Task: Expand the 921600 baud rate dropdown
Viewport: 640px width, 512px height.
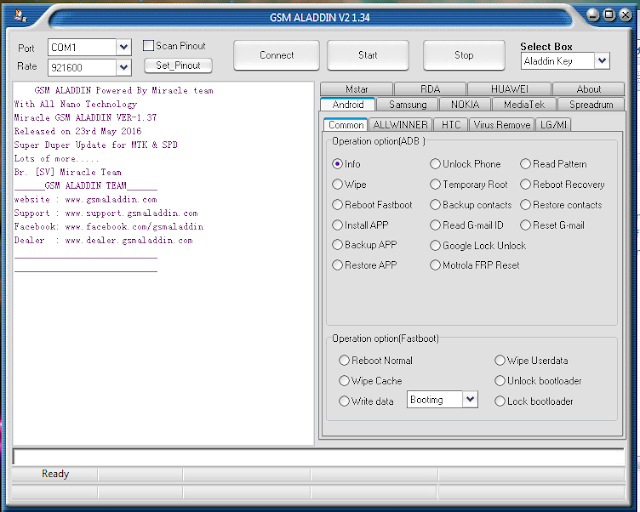Action: click(x=124, y=67)
